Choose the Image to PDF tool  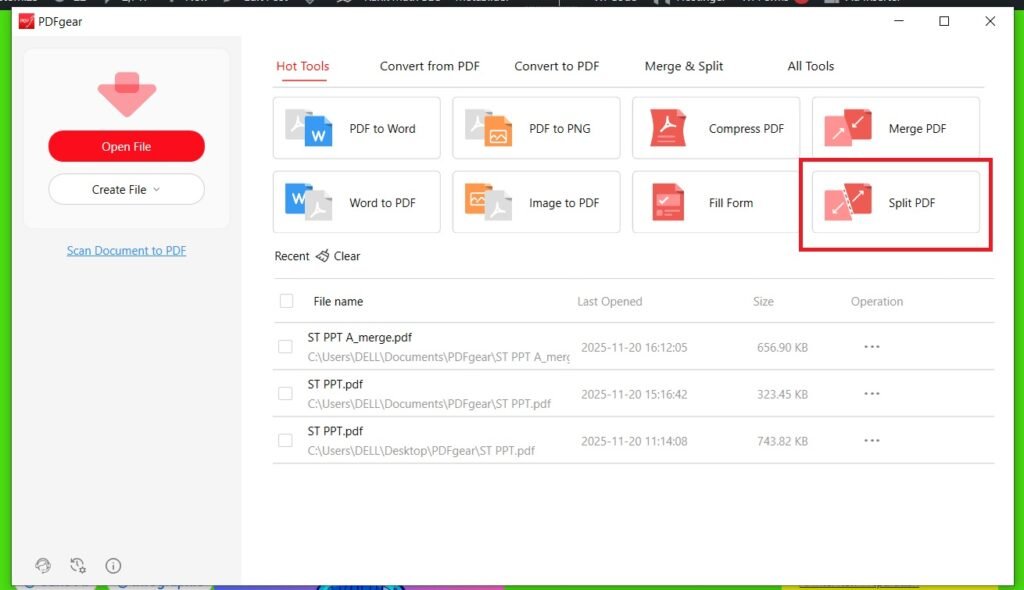click(536, 202)
